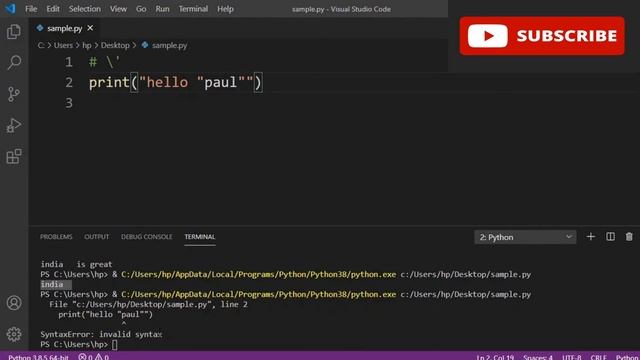Create a new terminal with plus icon
The image size is (640, 360).
pyautogui.click(x=591, y=237)
